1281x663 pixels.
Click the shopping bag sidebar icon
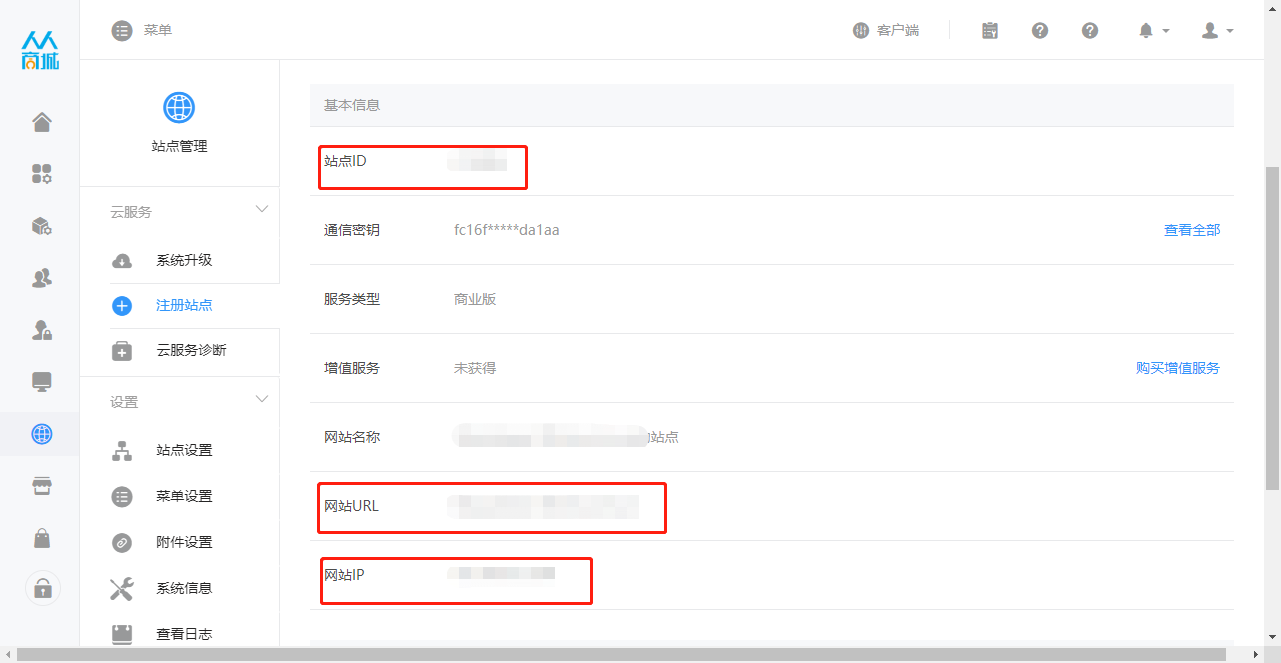point(41,538)
